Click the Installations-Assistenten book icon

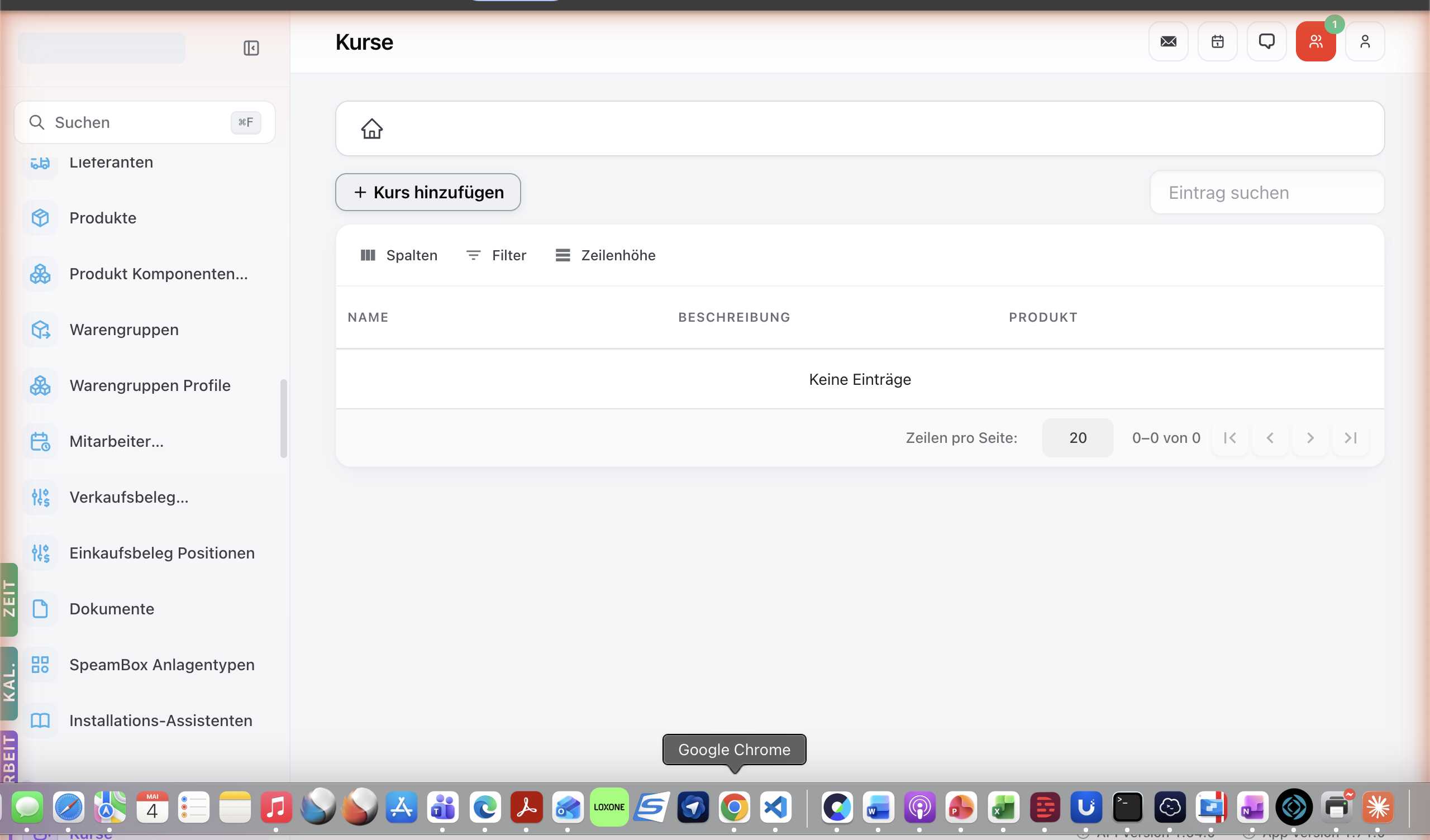click(x=40, y=721)
